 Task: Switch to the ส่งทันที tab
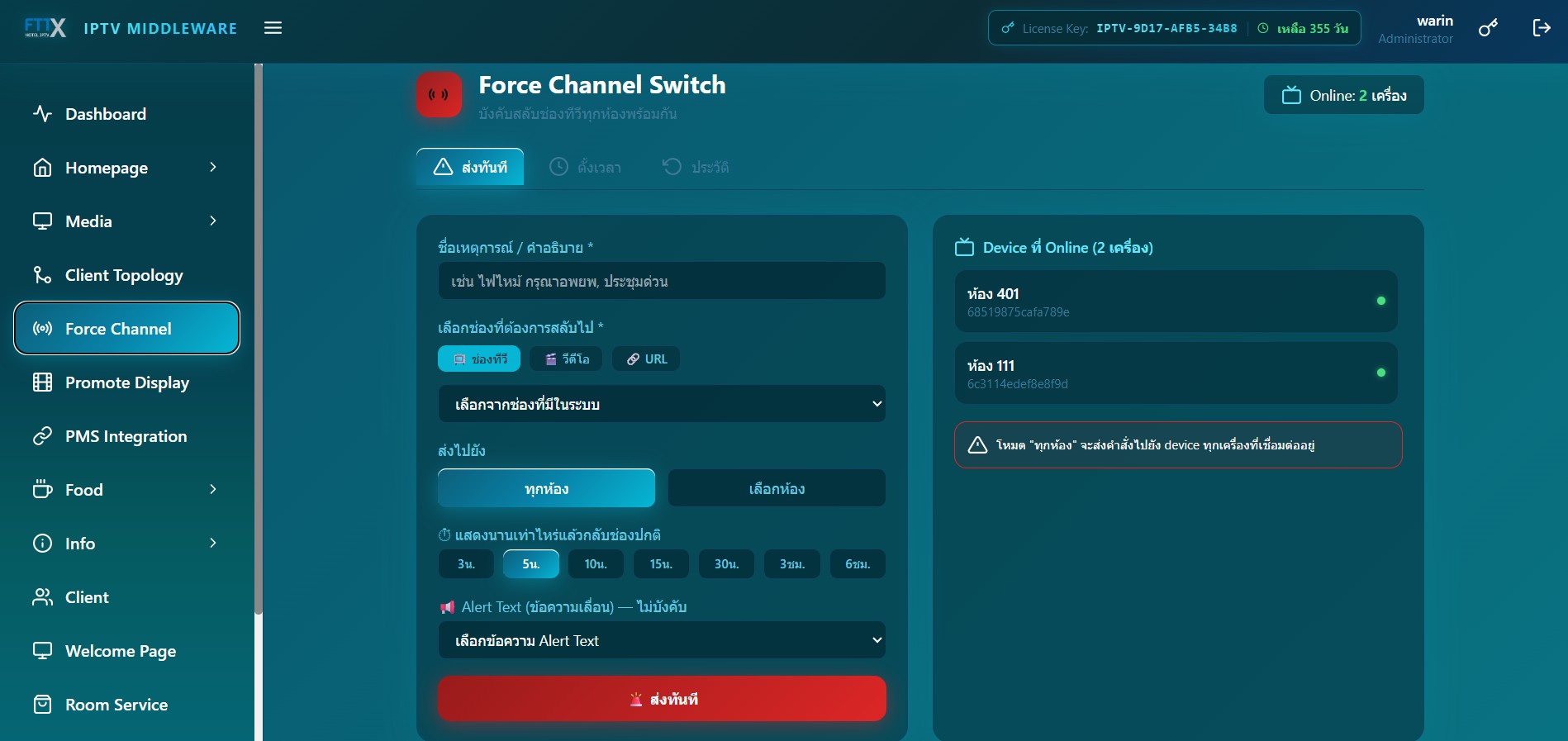[470, 167]
